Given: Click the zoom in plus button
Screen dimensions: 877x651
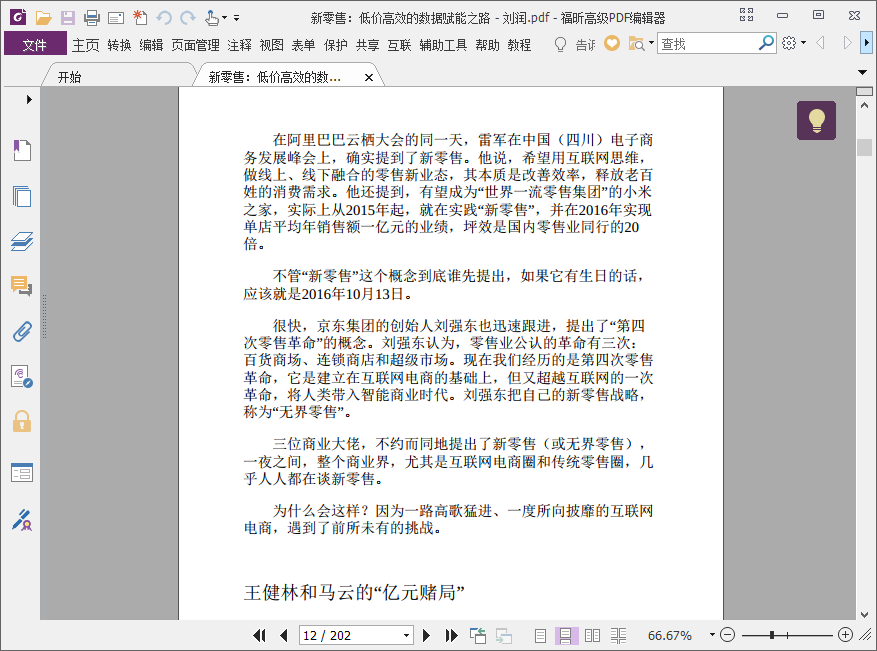Looking at the screenshot, I should click(846, 635).
